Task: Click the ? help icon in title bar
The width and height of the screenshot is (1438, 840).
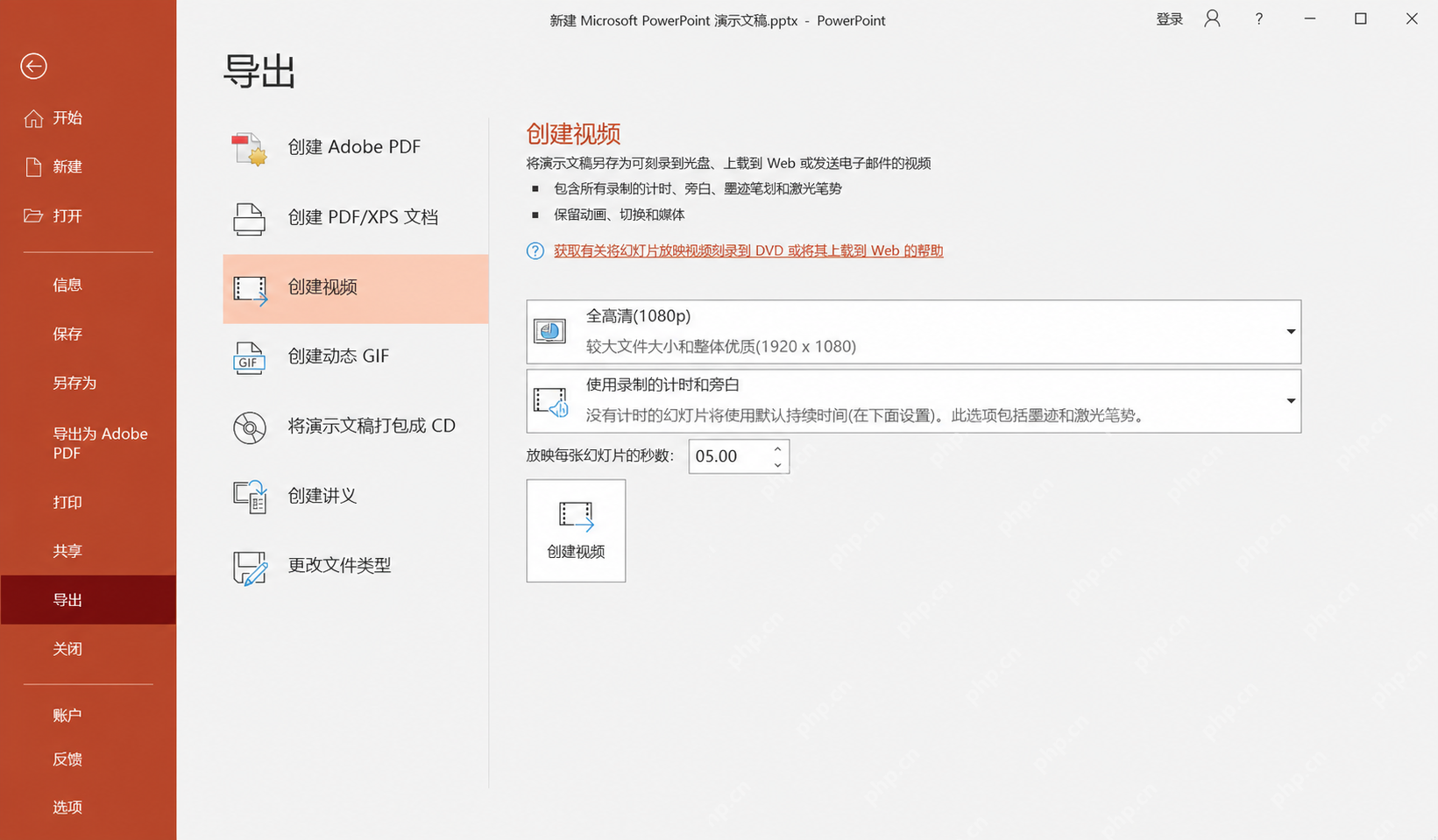Action: click(x=1258, y=18)
